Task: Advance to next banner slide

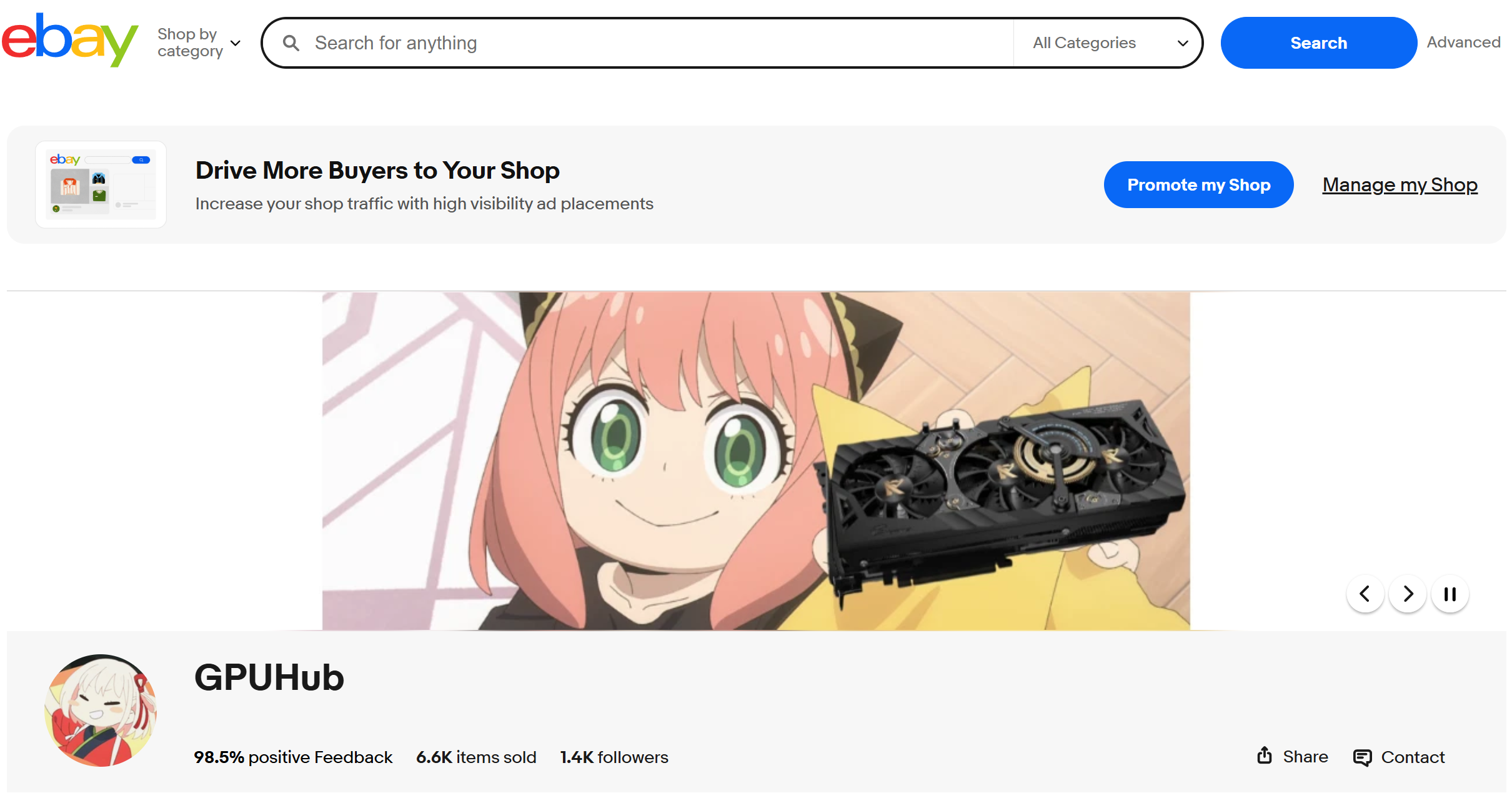Action: 1408,594
